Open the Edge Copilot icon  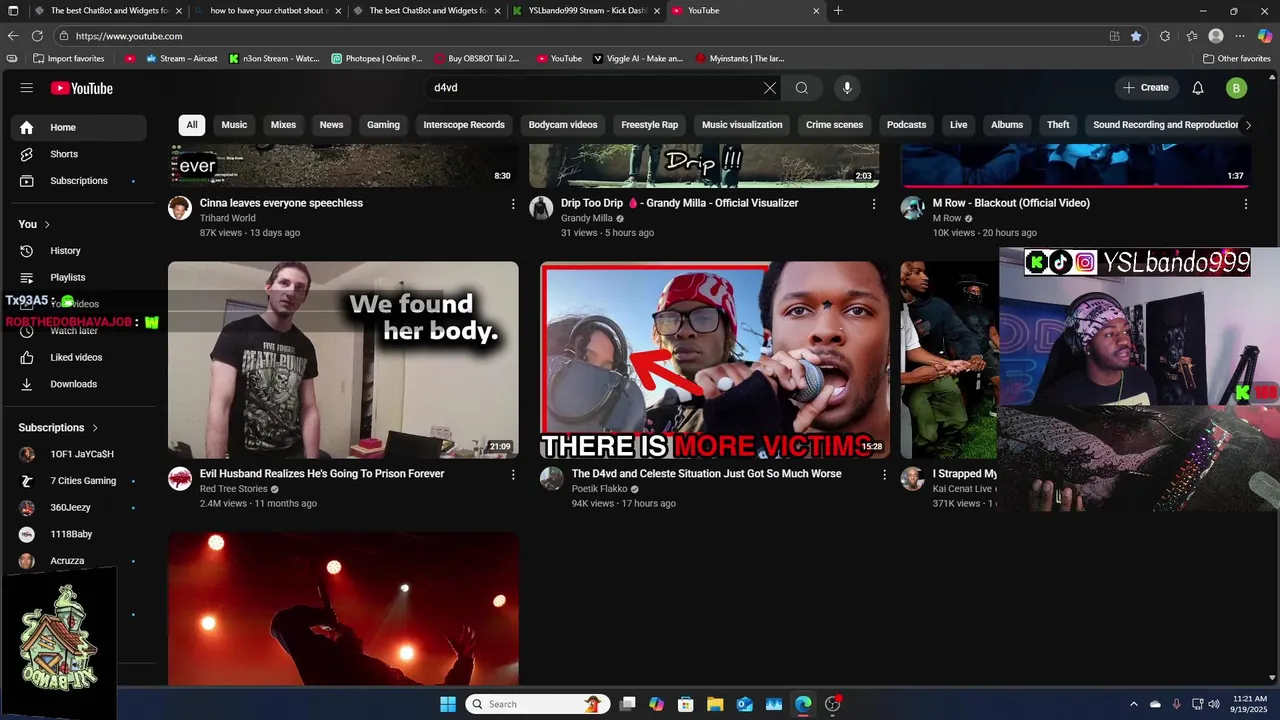click(x=1265, y=36)
